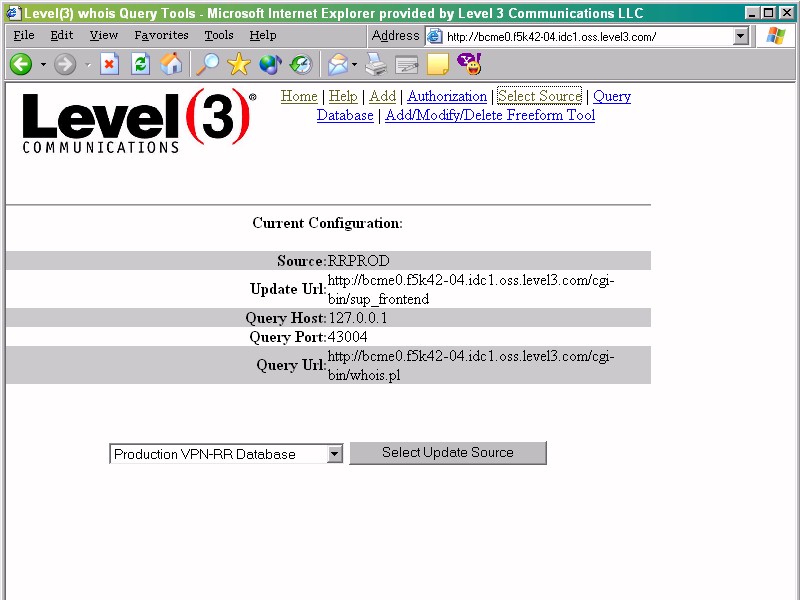The image size is (800, 600).
Task: Click the green Back arrow button
Action: 21,65
